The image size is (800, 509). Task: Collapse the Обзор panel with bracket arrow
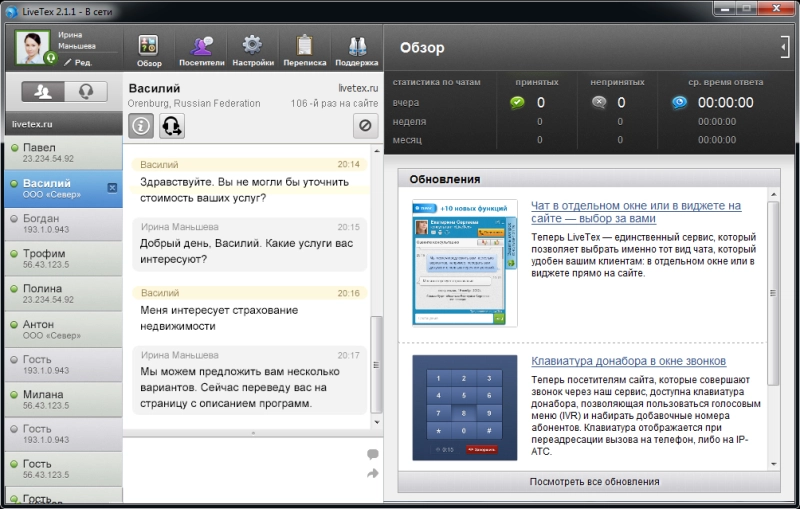coord(784,47)
